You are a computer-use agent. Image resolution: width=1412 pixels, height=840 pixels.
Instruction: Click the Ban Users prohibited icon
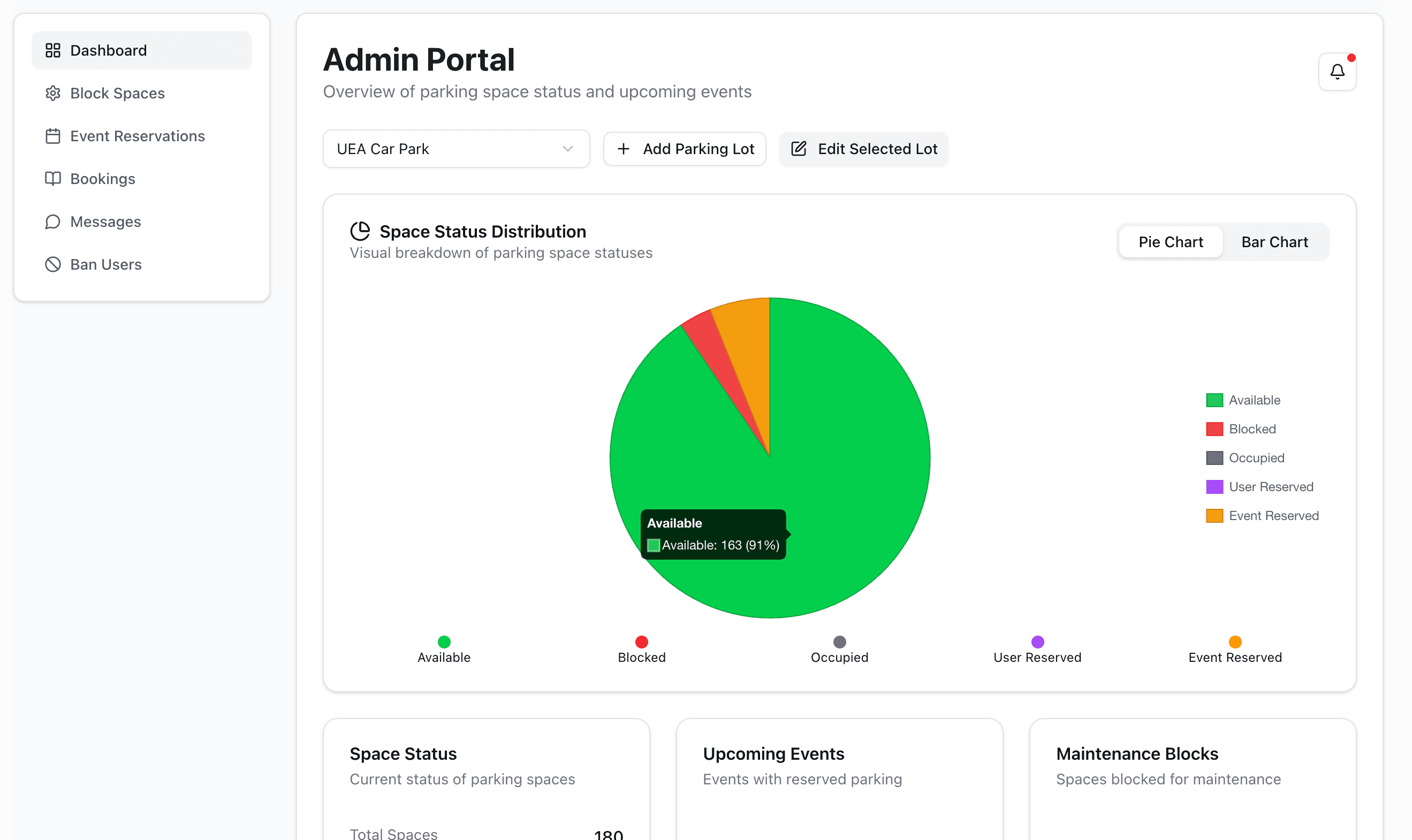[x=52, y=264]
